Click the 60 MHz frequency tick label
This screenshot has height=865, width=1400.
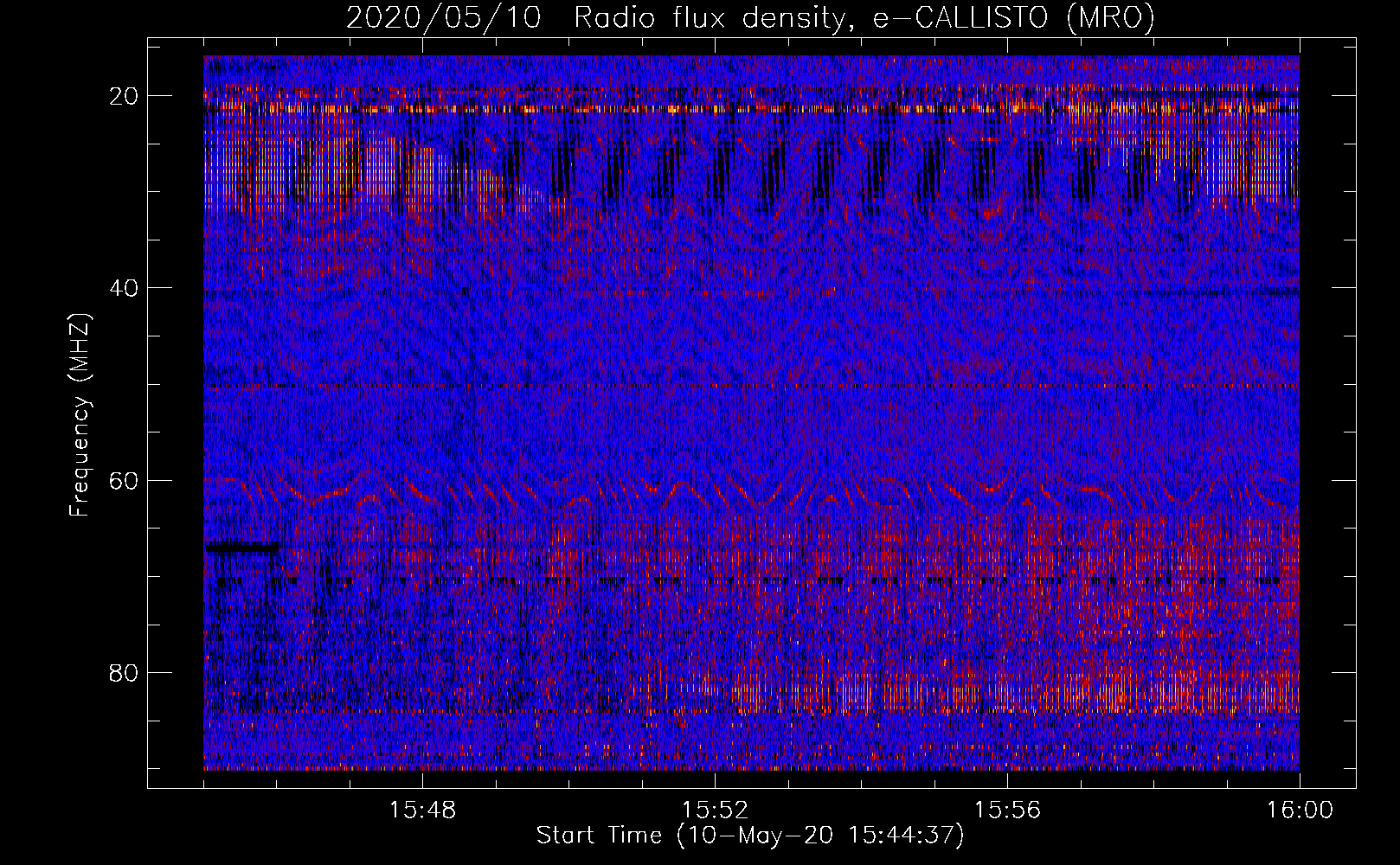[x=125, y=480]
